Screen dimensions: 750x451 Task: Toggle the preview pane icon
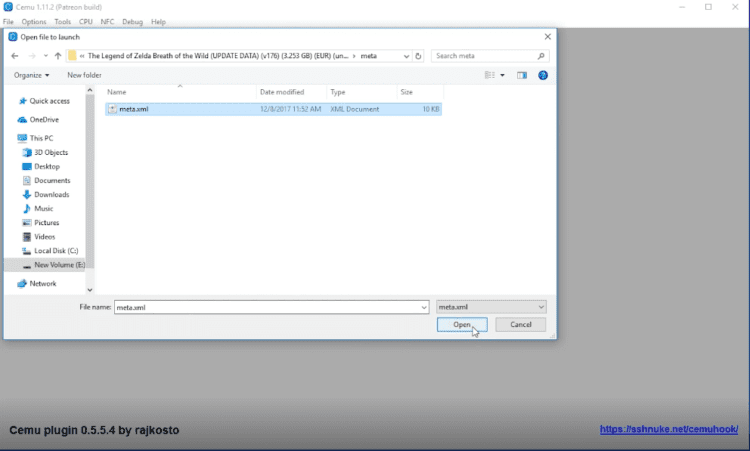pos(522,75)
